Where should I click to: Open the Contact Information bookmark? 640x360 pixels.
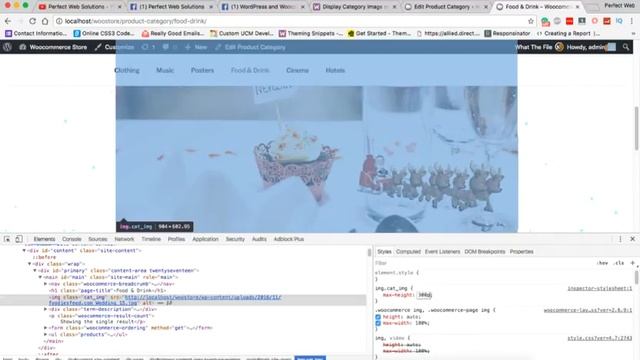pyautogui.click(x=36, y=33)
